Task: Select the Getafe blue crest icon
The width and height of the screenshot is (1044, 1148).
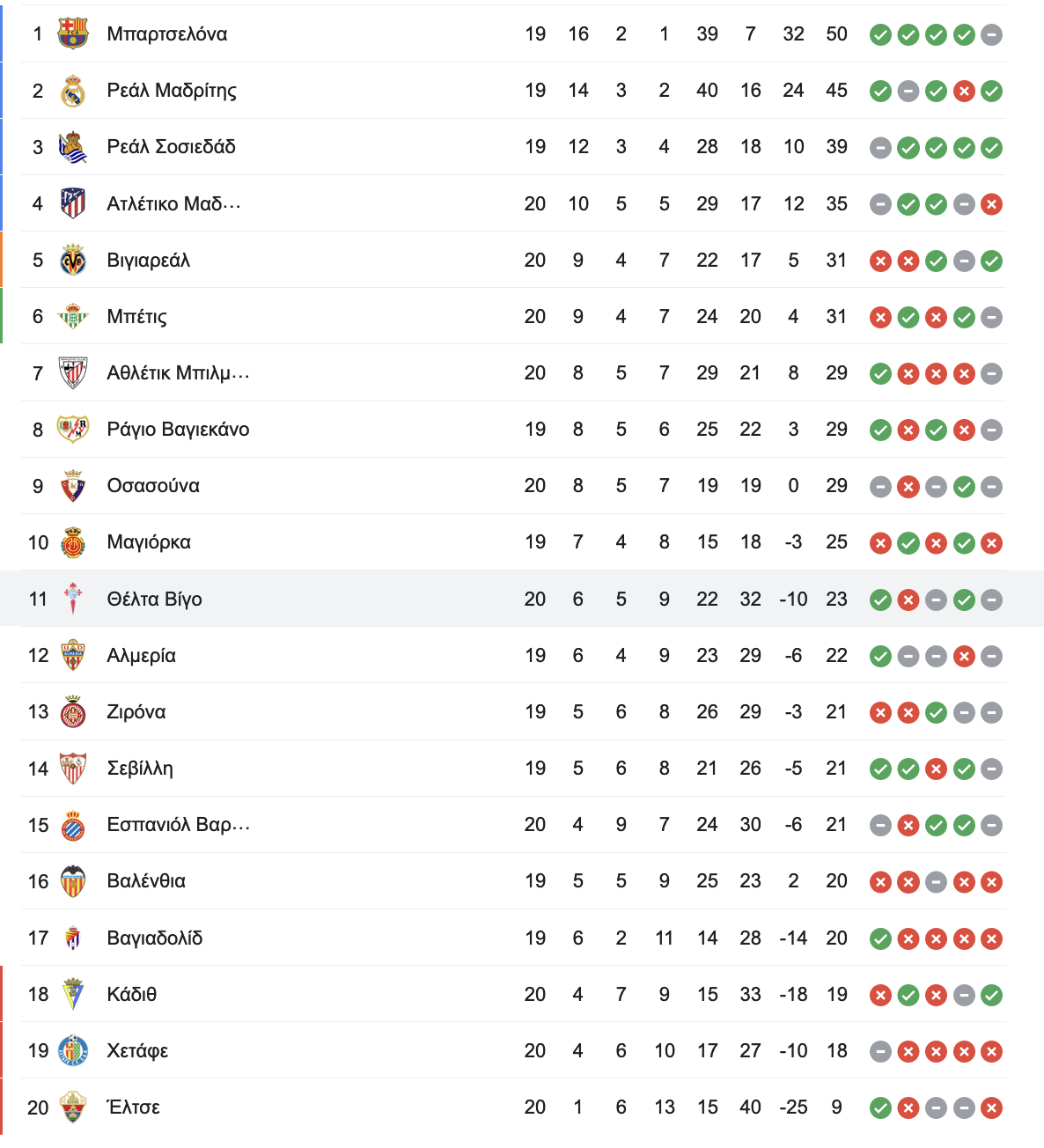Action: (x=73, y=1050)
